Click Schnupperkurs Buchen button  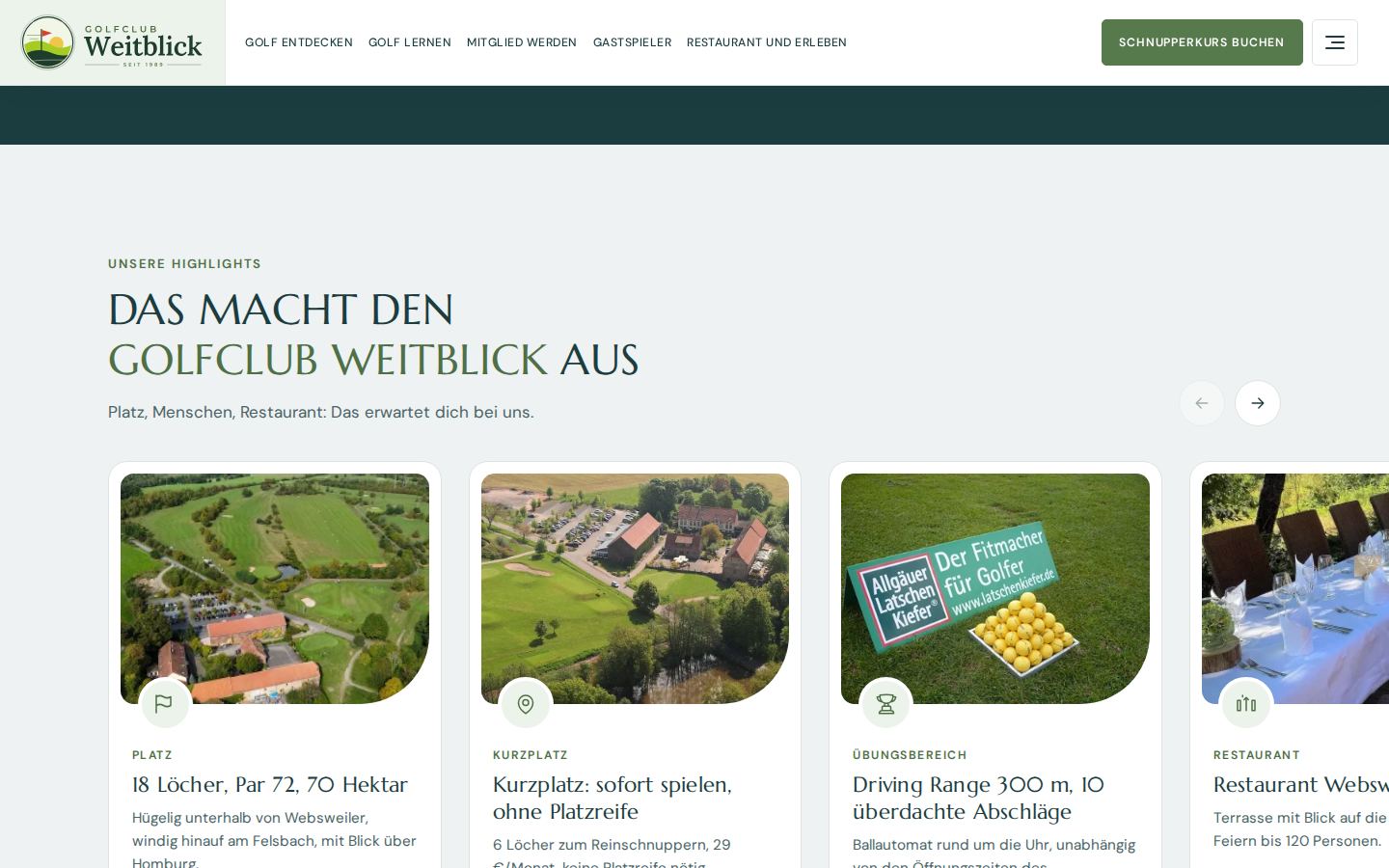1202,42
